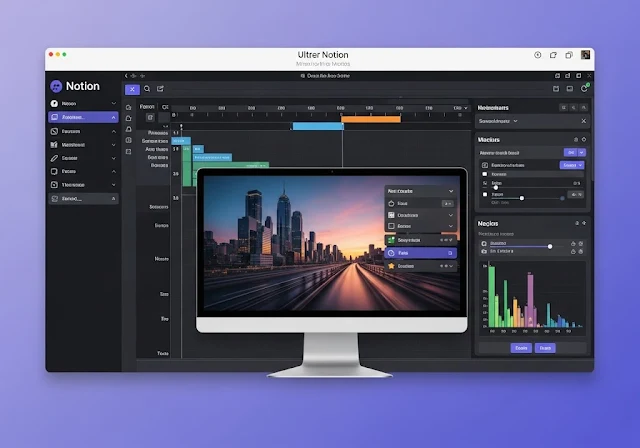Image resolution: width=640 pixels, height=448 pixels.
Task: Collapse the overlay menu header chevron
Action: click(x=451, y=191)
